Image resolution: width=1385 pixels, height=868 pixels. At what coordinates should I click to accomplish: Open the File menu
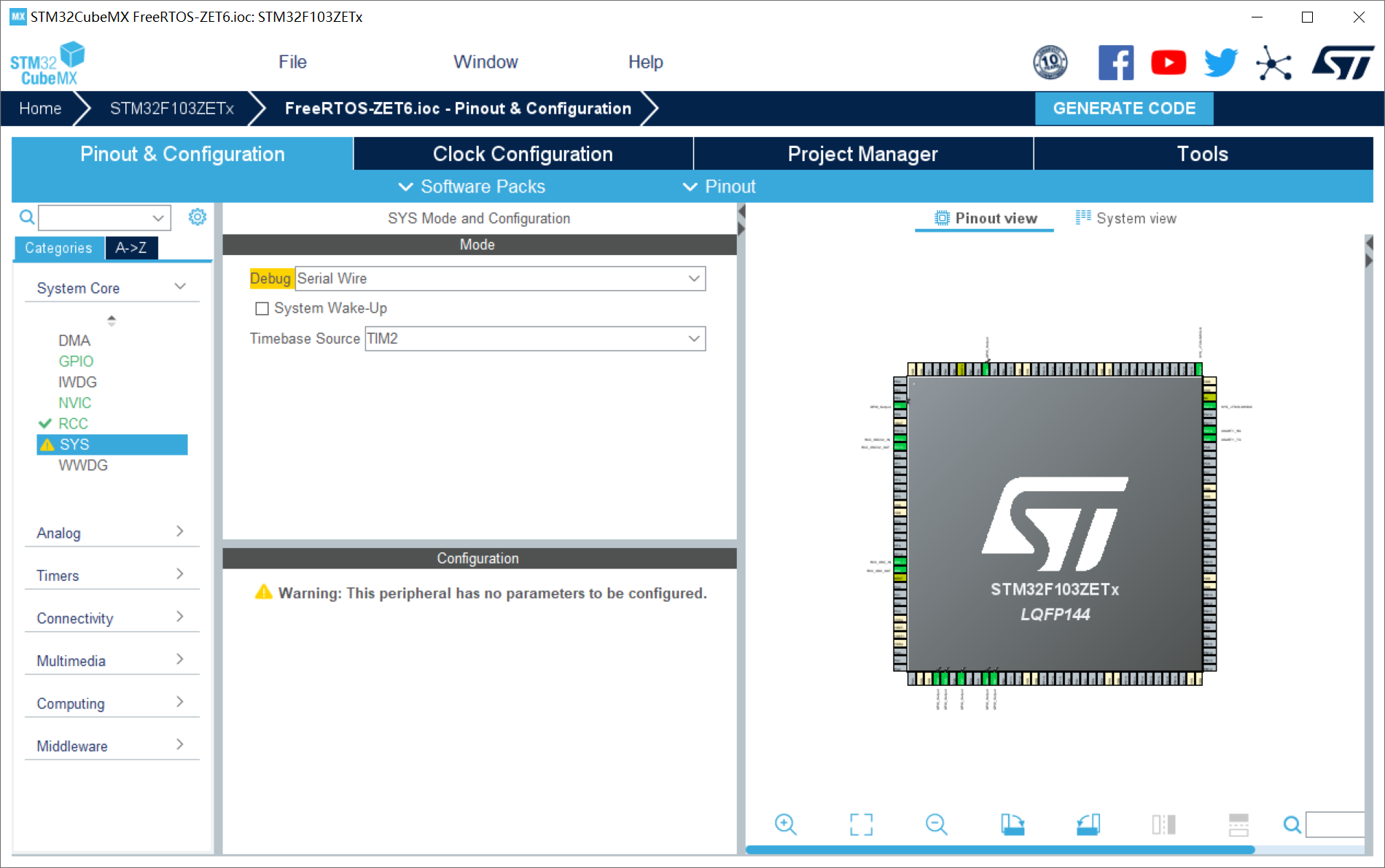(x=292, y=62)
